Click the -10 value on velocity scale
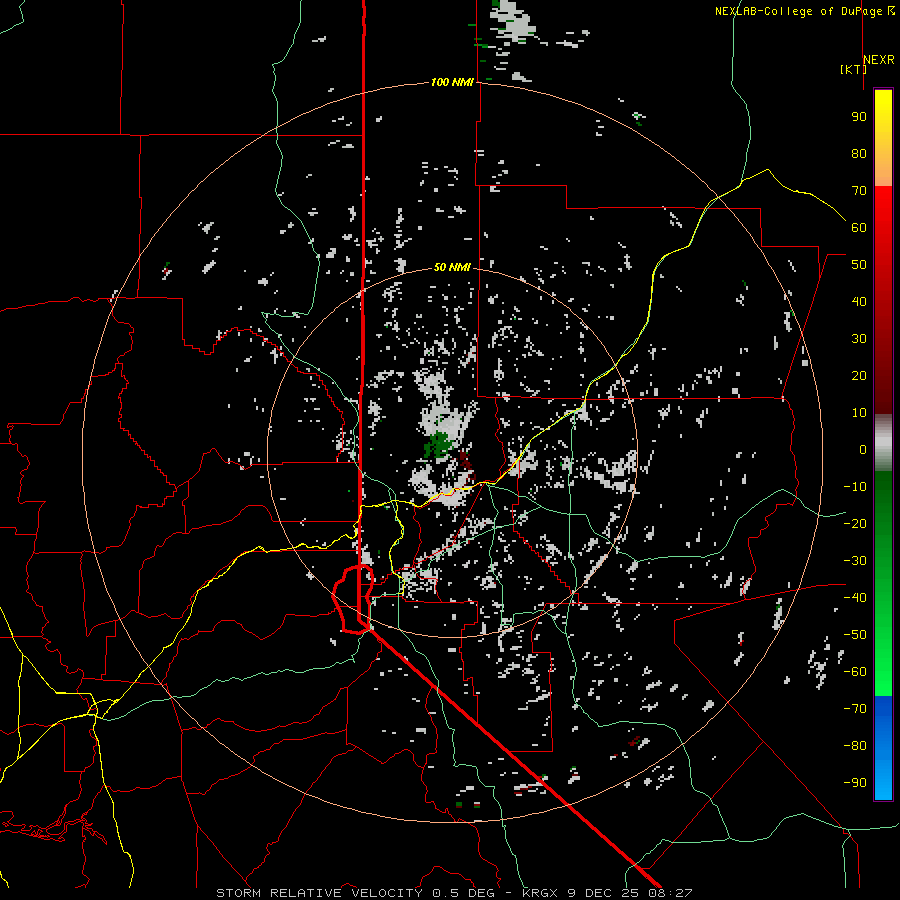Screen dimensions: 900x900 coord(855,487)
